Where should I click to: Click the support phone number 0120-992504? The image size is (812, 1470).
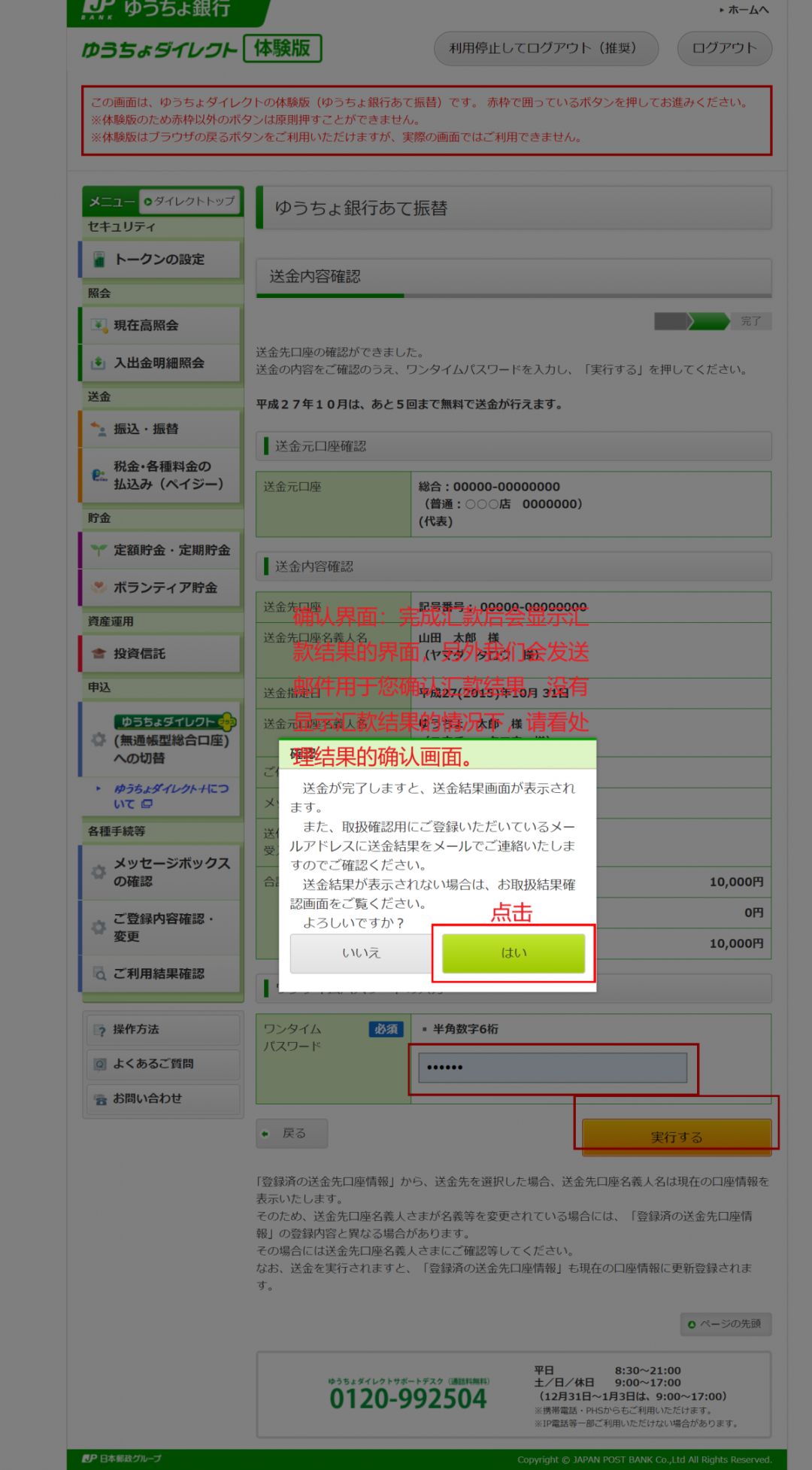(408, 1399)
